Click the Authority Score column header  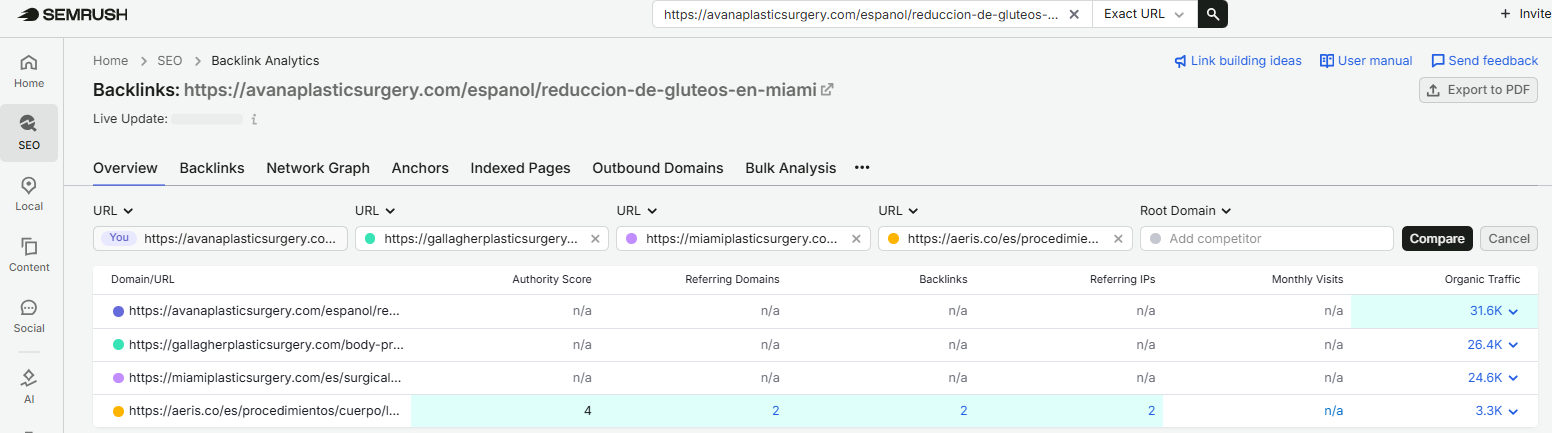coord(551,279)
